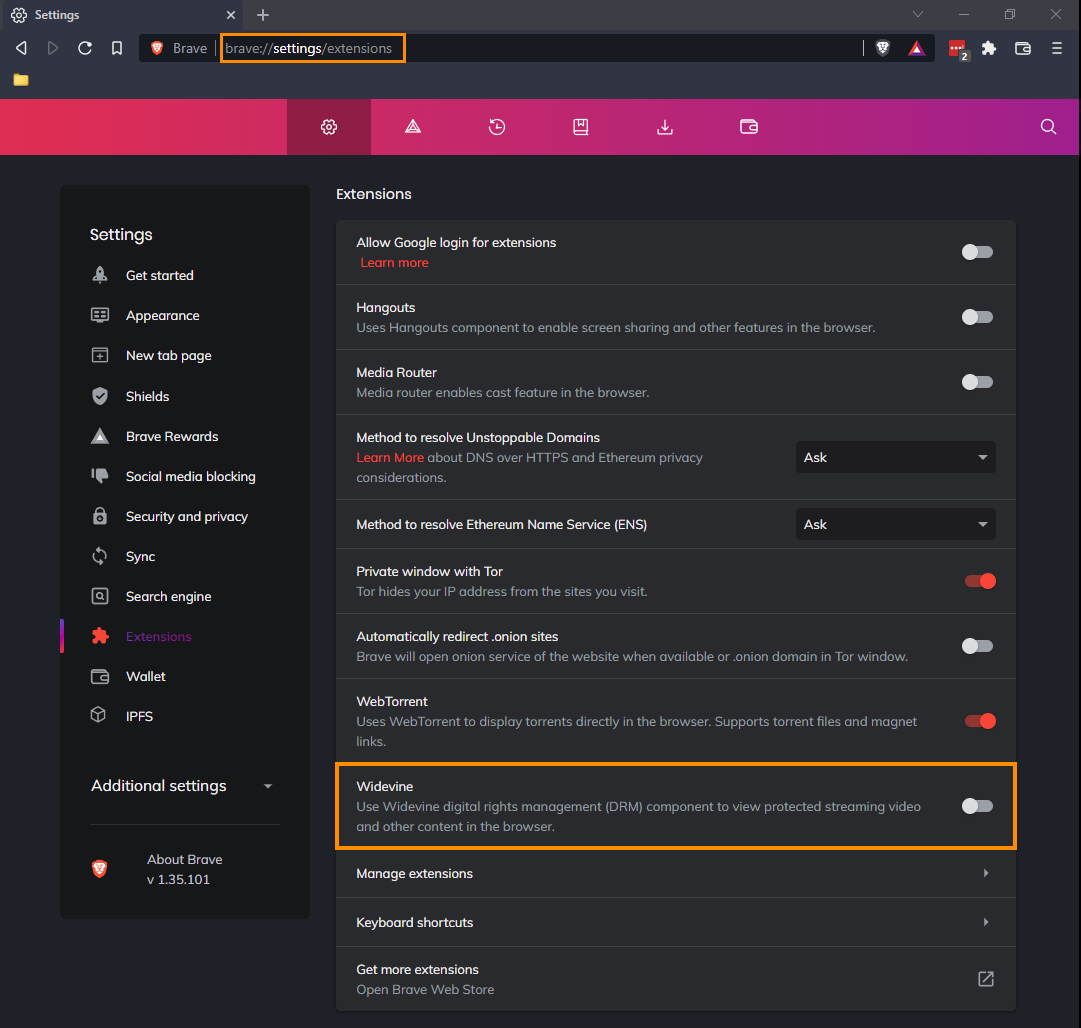Turn off the WebTorrent toggle
This screenshot has width=1081, height=1028.
980,721
